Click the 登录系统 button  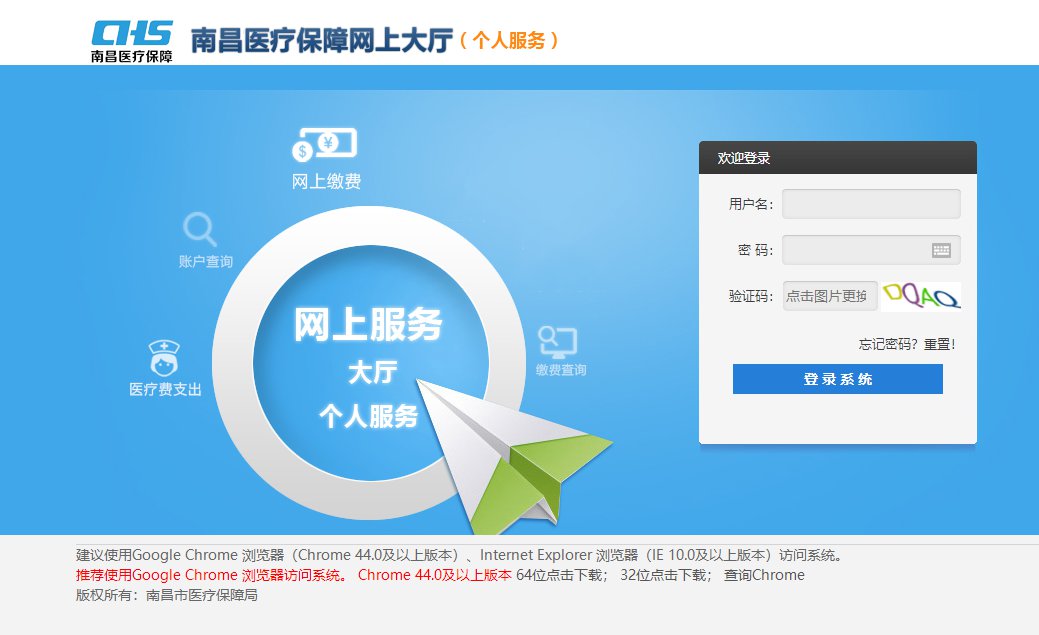838,379
